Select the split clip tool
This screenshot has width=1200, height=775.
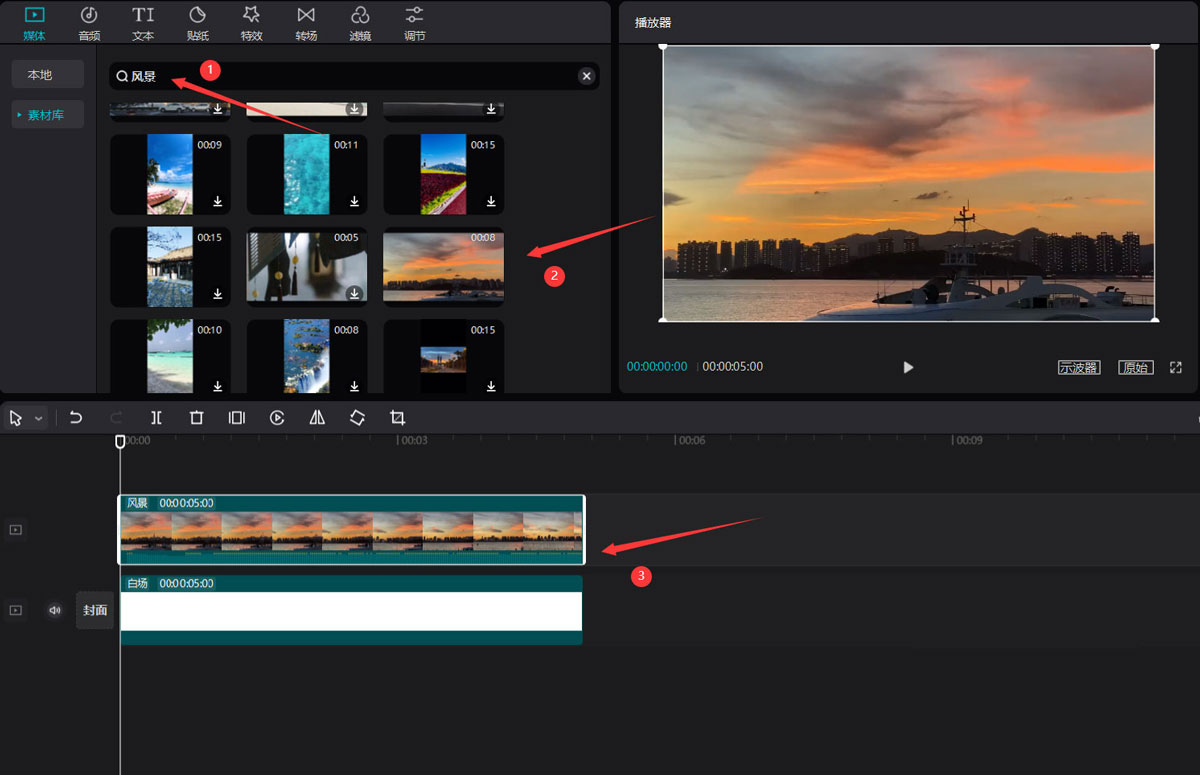(x=156, y=418)
